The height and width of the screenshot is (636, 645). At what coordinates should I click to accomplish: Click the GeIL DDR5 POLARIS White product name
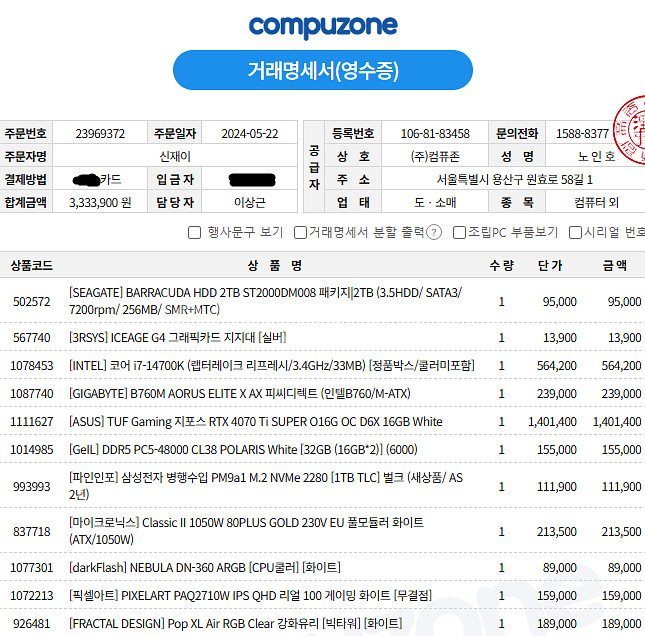243,450
